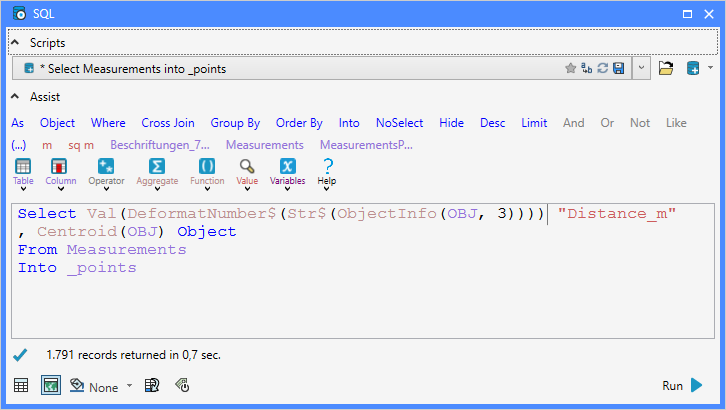Open the Operator assist icon
726x410 pixels.
(106, 166)
